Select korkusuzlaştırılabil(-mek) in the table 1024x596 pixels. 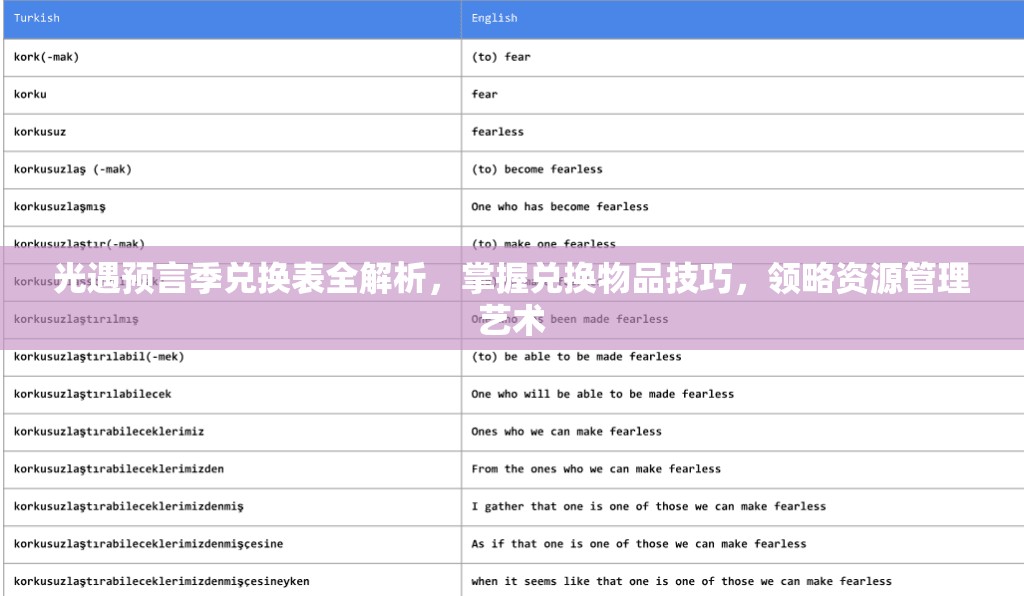(x=96, y=356)
